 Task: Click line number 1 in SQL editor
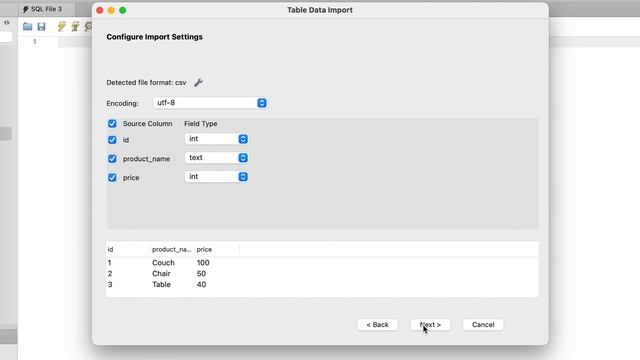[35, 41]
